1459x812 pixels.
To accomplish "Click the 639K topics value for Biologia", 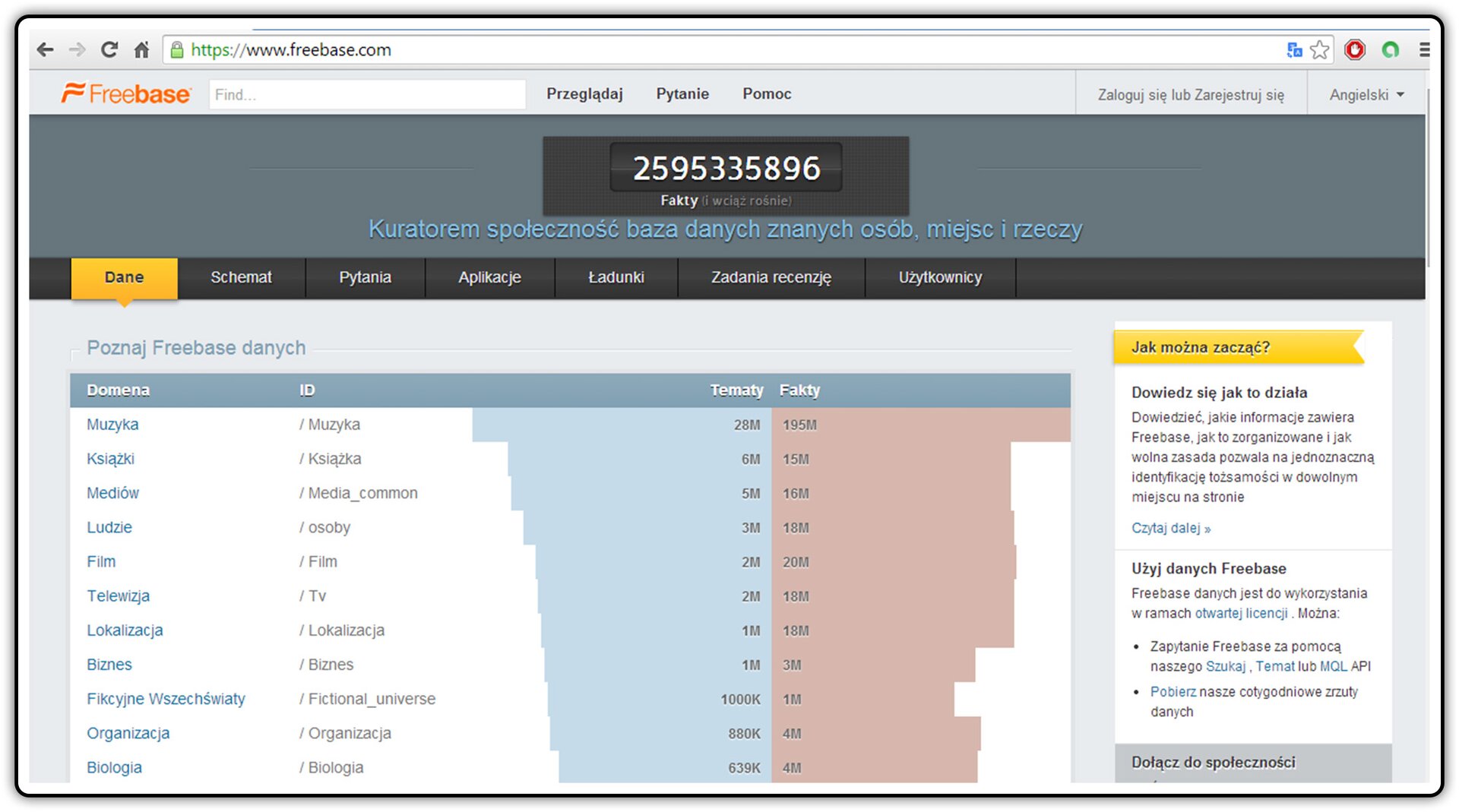I will [x=744, y=768].
